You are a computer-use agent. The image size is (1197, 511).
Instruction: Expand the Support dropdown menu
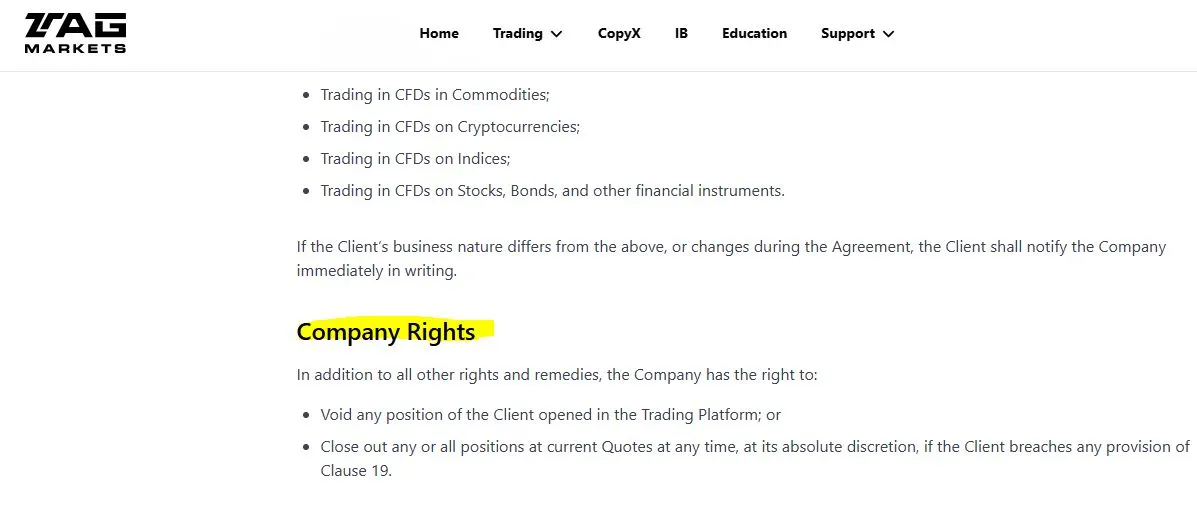[857, 34]
